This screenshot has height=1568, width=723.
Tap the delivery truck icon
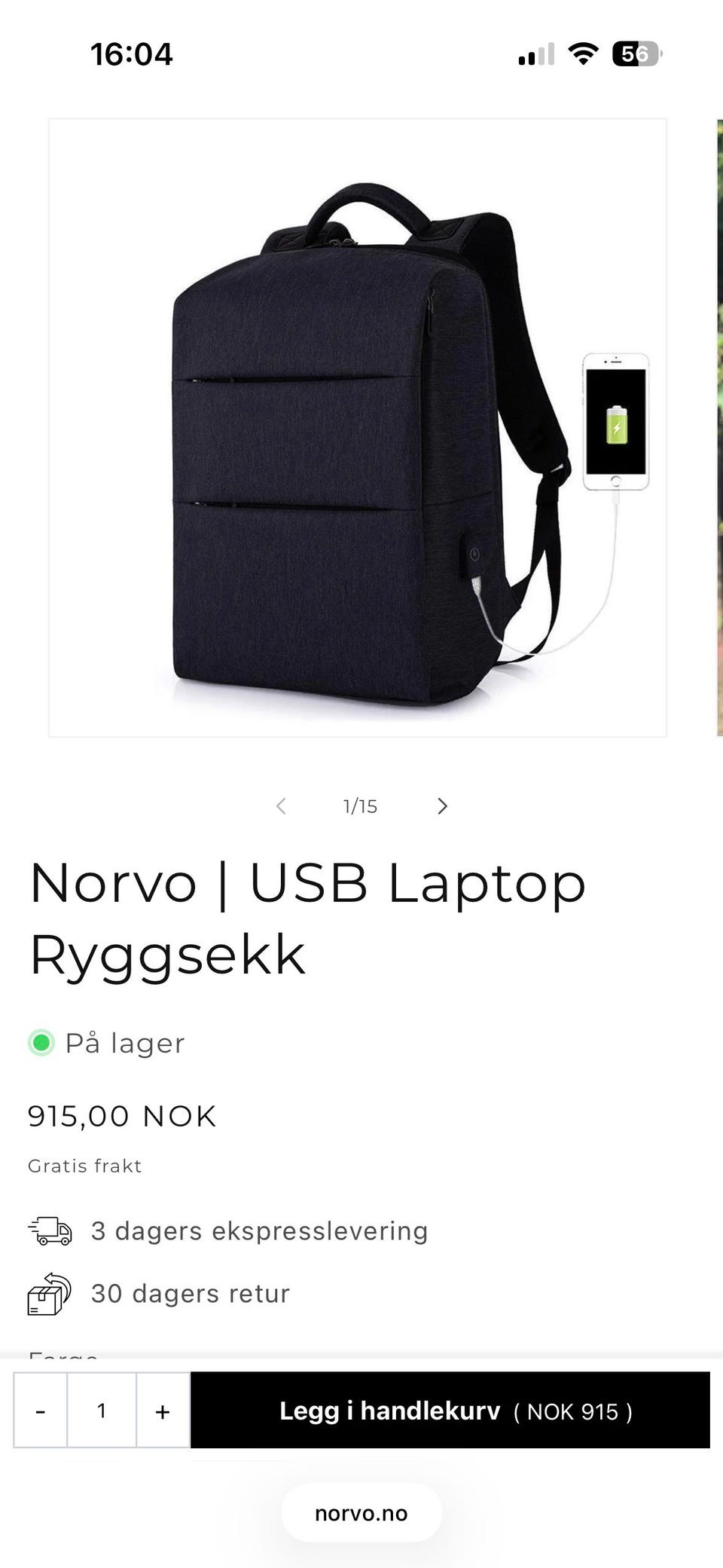tap(50, 1231)
